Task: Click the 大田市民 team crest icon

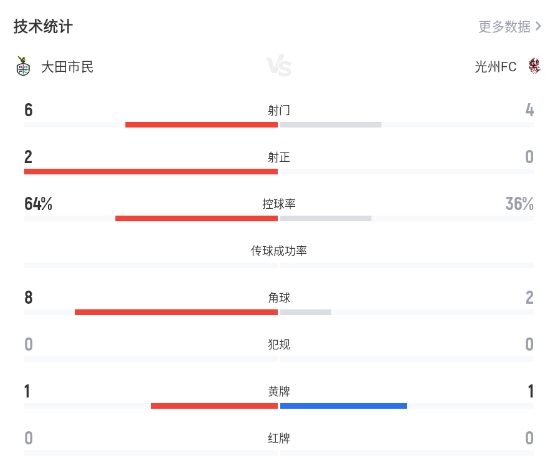Action: pos(23,66)
